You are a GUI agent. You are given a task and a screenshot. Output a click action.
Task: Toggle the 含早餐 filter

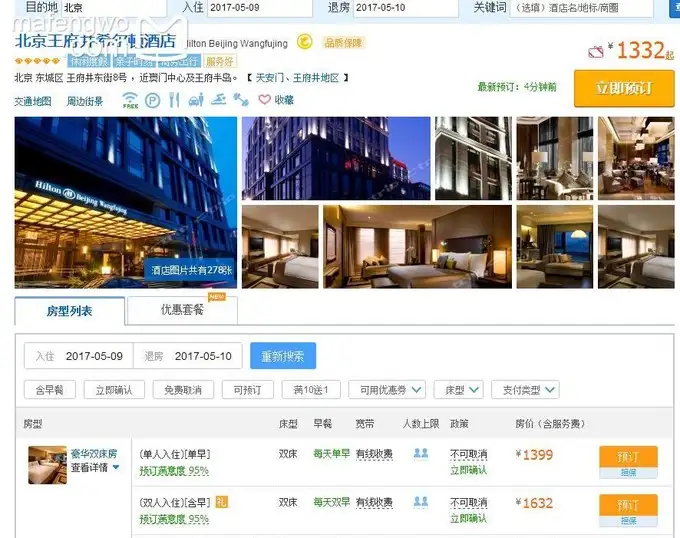point(50,390)
